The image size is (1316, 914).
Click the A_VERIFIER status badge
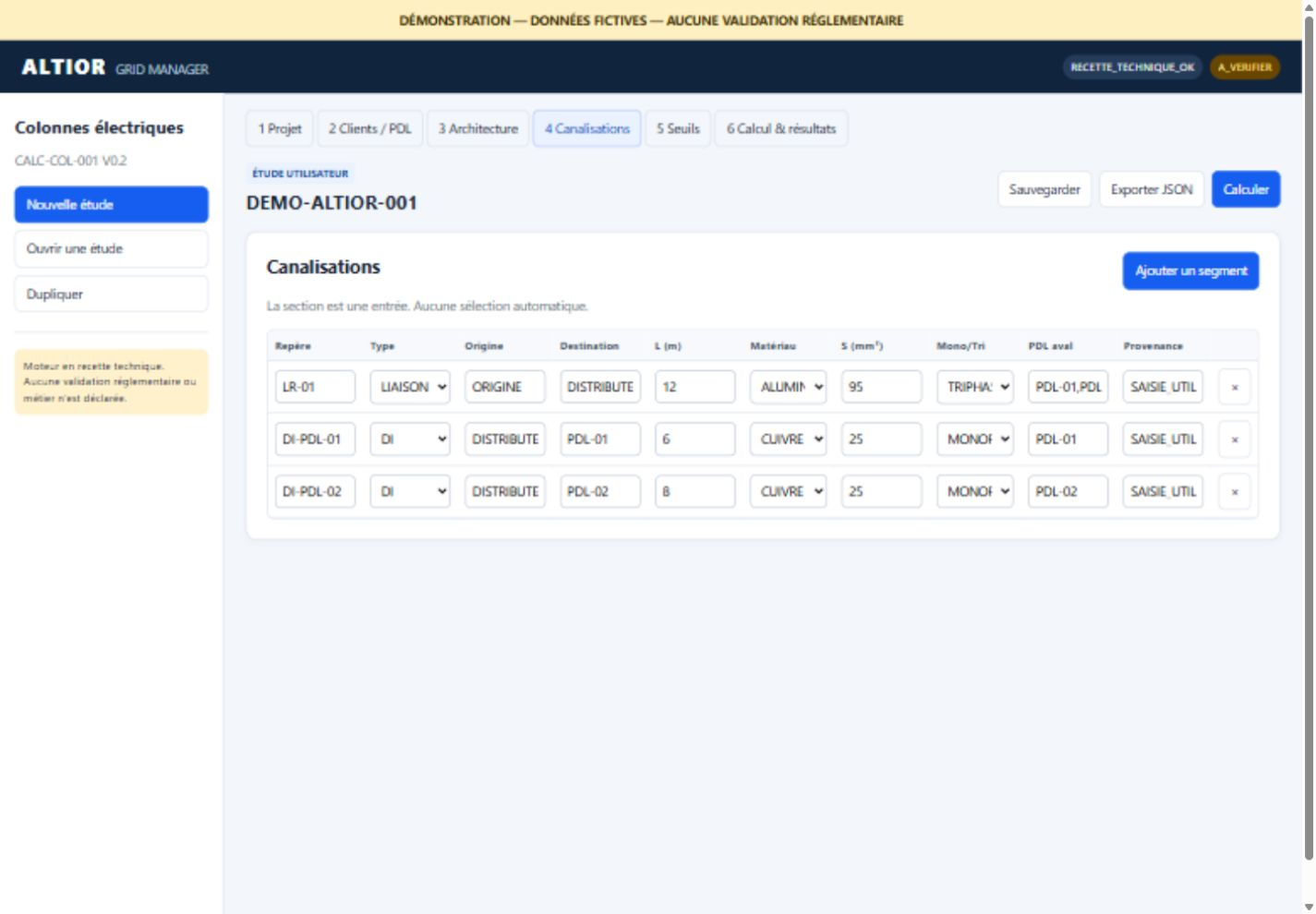(x=1245, y=66)
